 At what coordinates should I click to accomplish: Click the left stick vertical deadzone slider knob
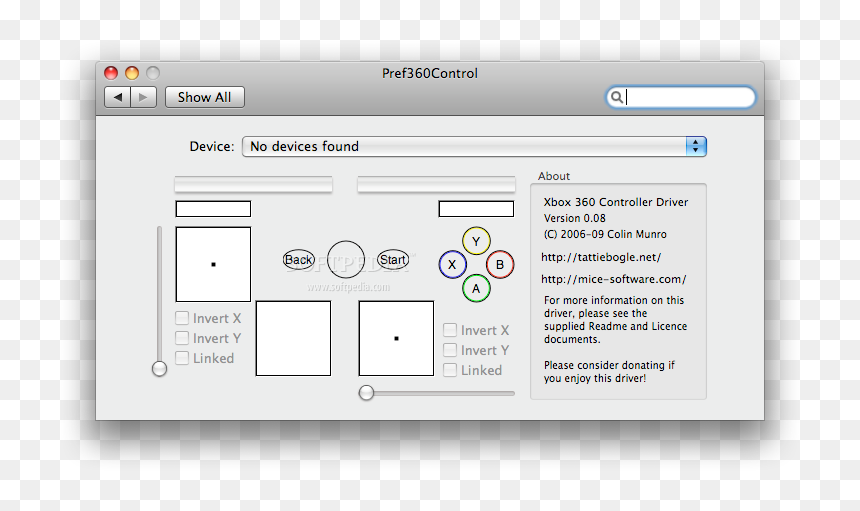pyautogui.click(x=159, y=369)
